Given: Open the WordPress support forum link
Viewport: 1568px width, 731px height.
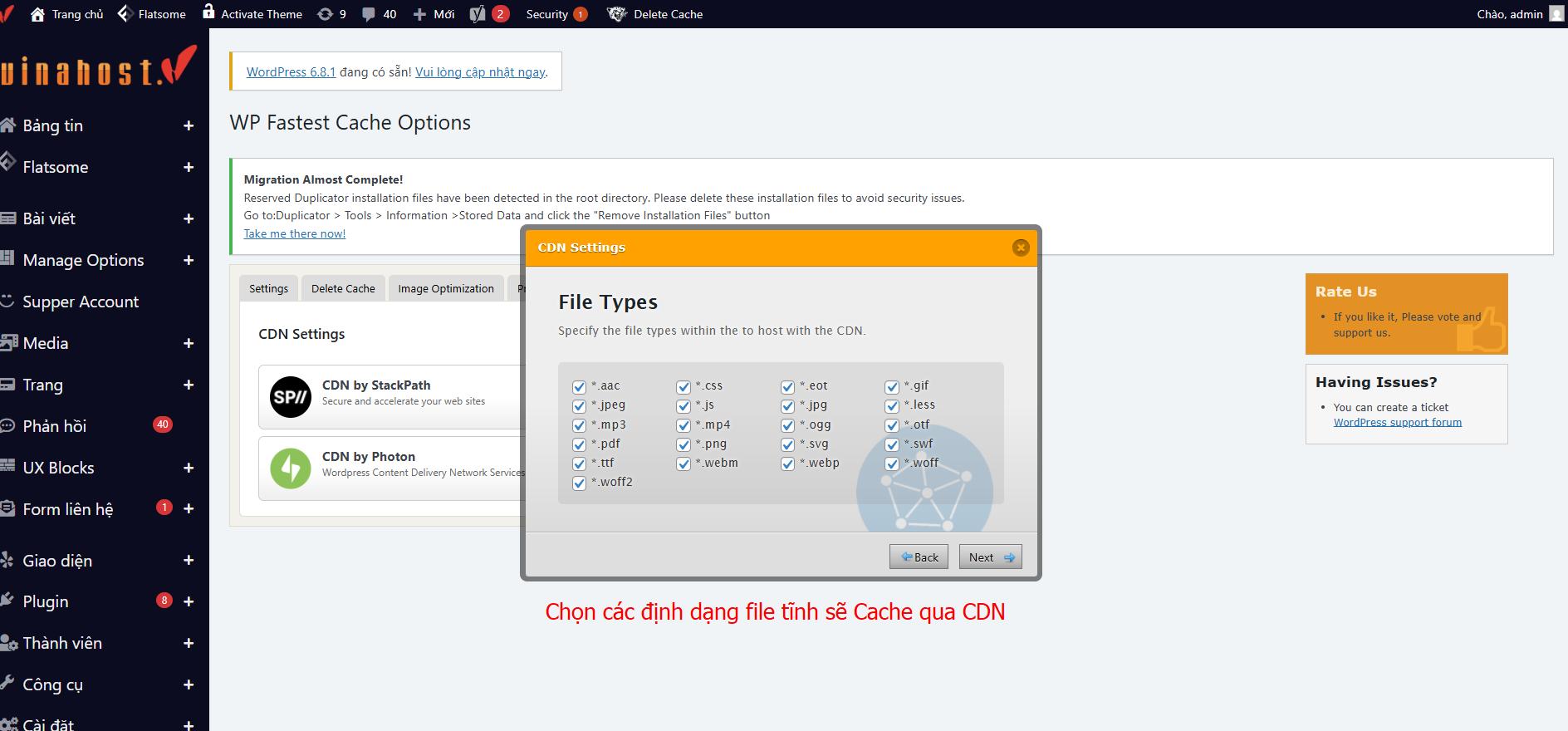Looking at the screenshot, I should 1397,422.
